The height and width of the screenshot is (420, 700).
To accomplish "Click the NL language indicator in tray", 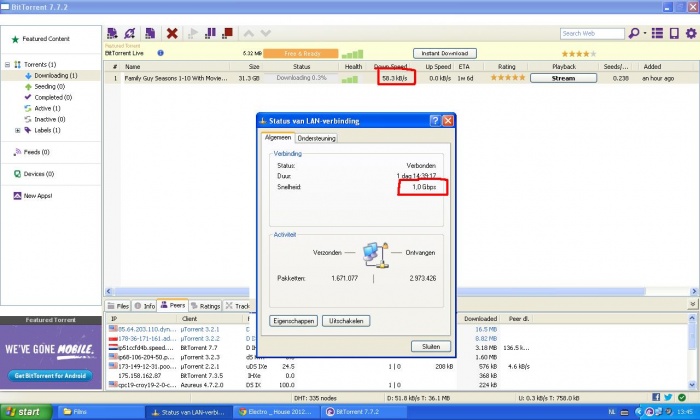I will click(x=612, y=412).
